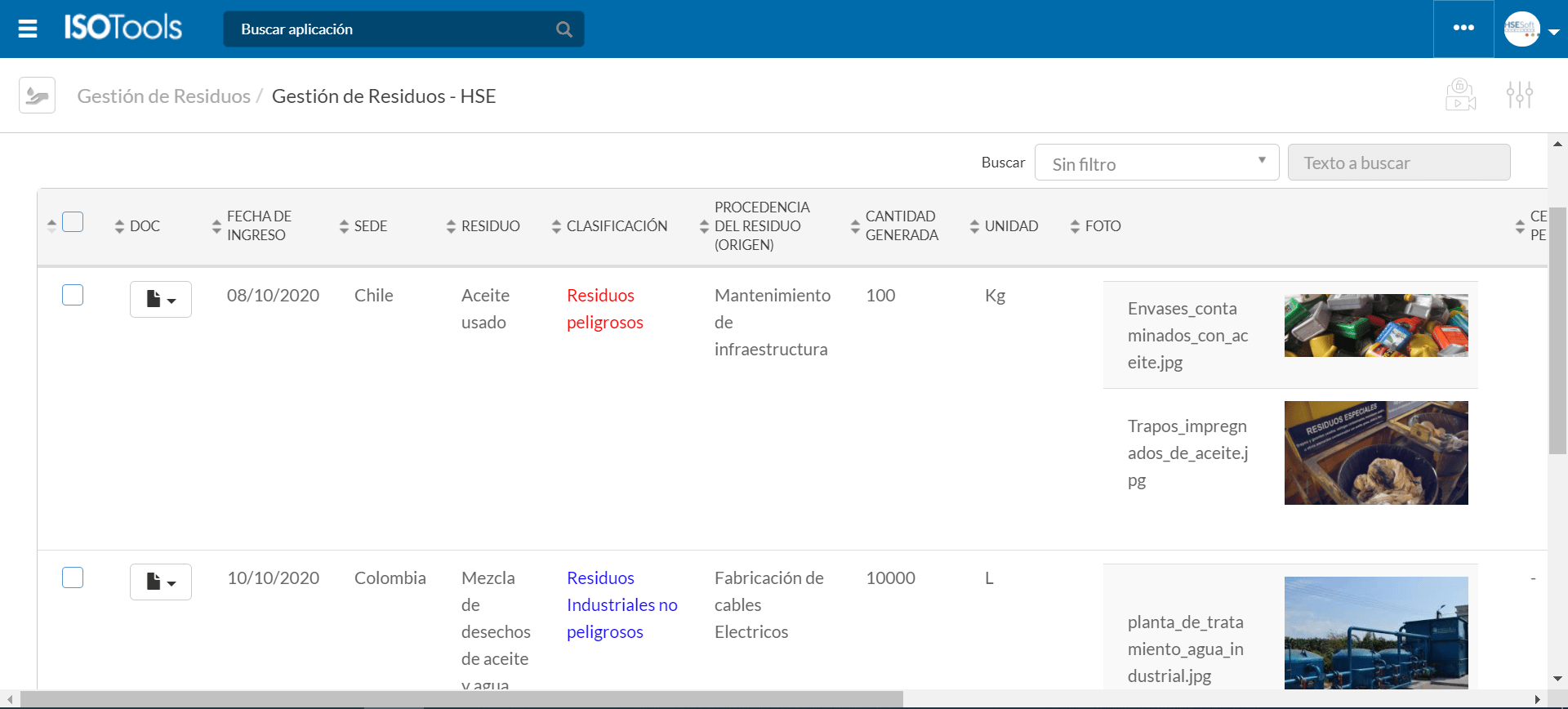This screenshot has width=1568, height=709.
Task: Click the vertical scrollbar thumb
Action: pyautogui.click(x=1557, y=331)
